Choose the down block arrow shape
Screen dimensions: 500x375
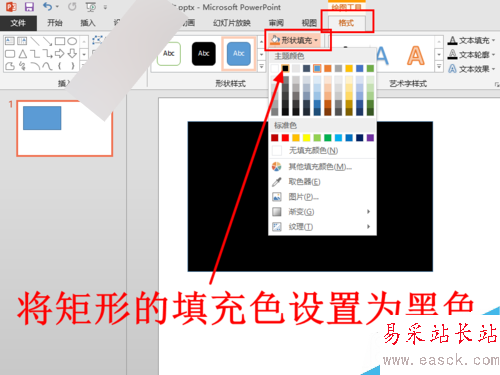[x=72, y=53]
